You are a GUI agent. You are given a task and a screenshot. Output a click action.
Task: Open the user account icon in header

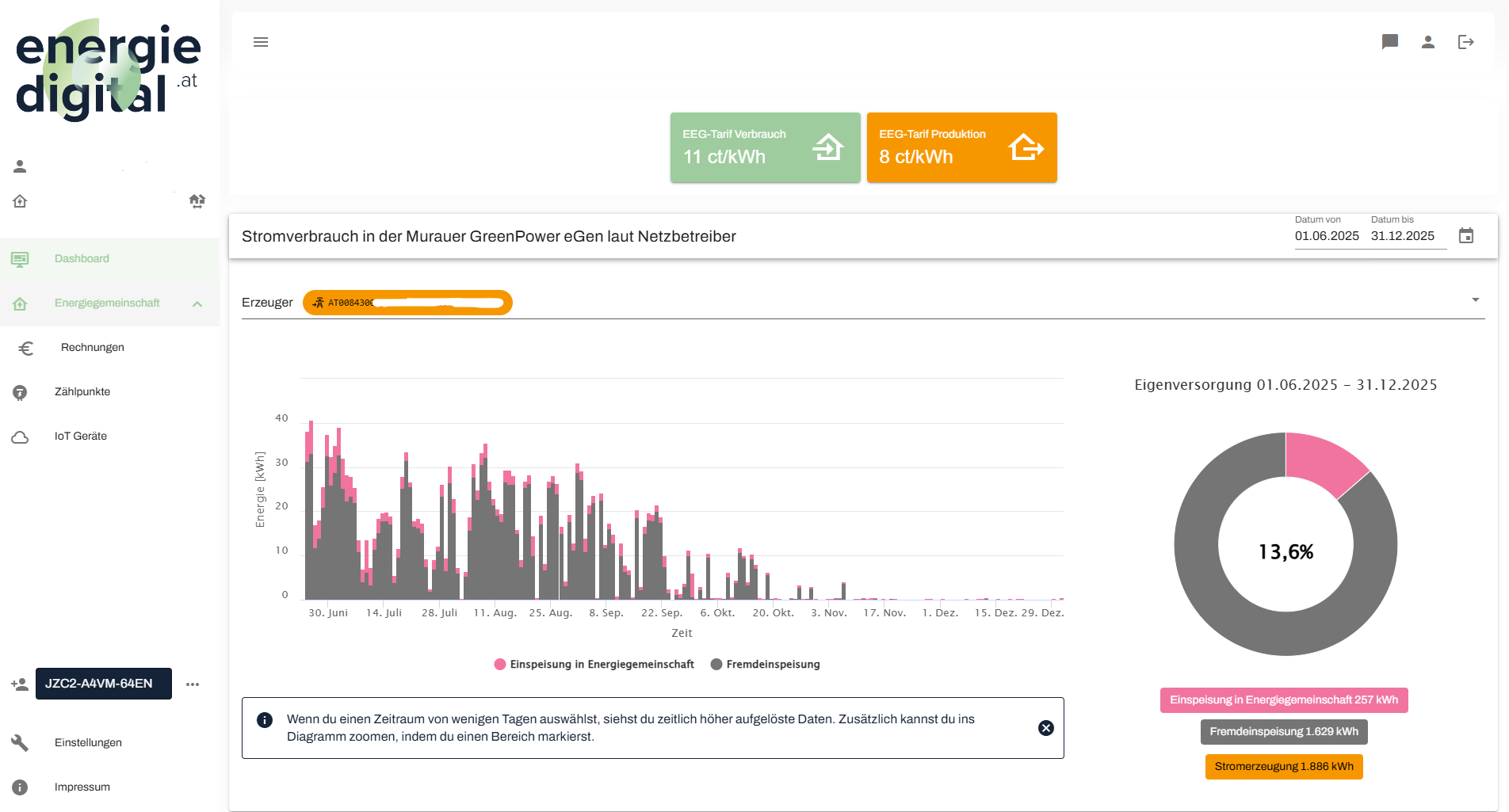pos(1427,42)
